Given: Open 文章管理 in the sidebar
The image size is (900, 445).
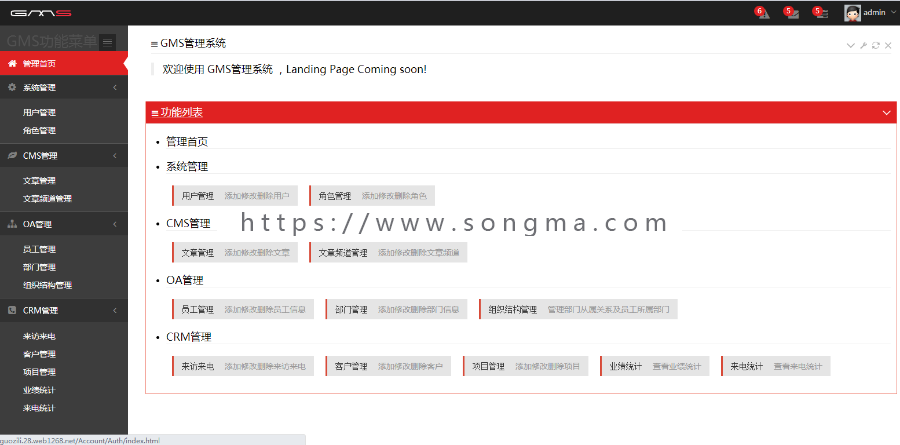Looking at the screenshot, I should [39, 180].
